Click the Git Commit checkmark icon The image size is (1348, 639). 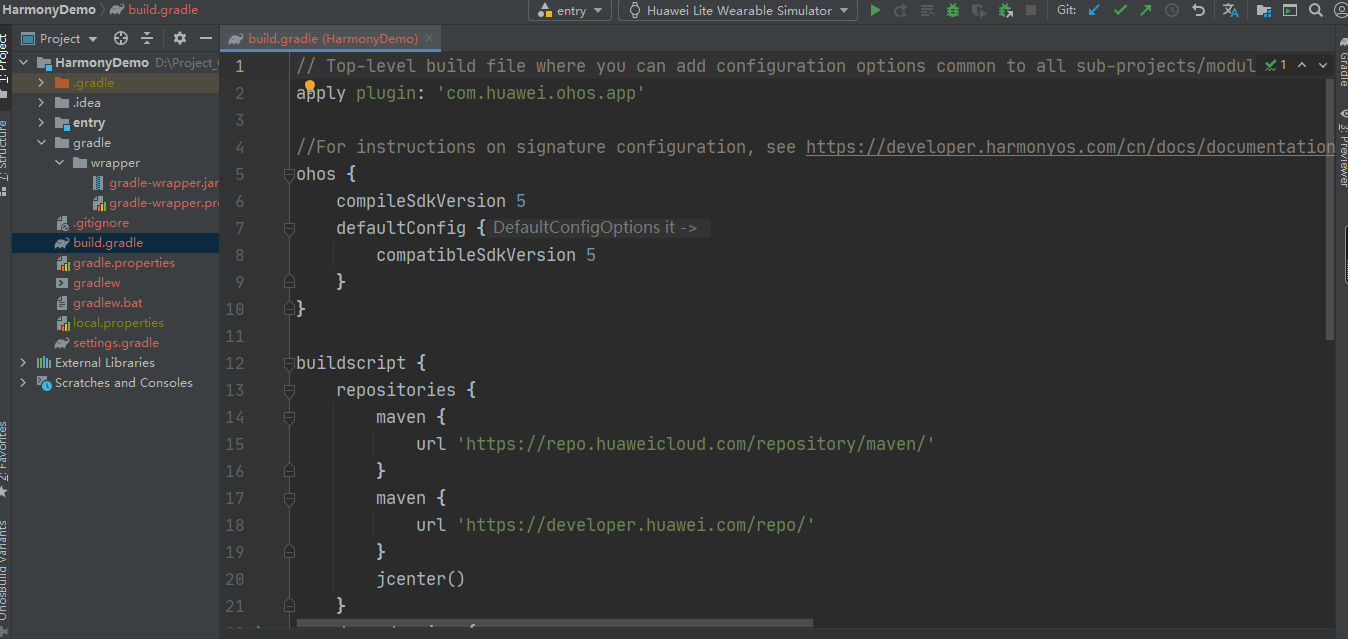(1120, 11)
